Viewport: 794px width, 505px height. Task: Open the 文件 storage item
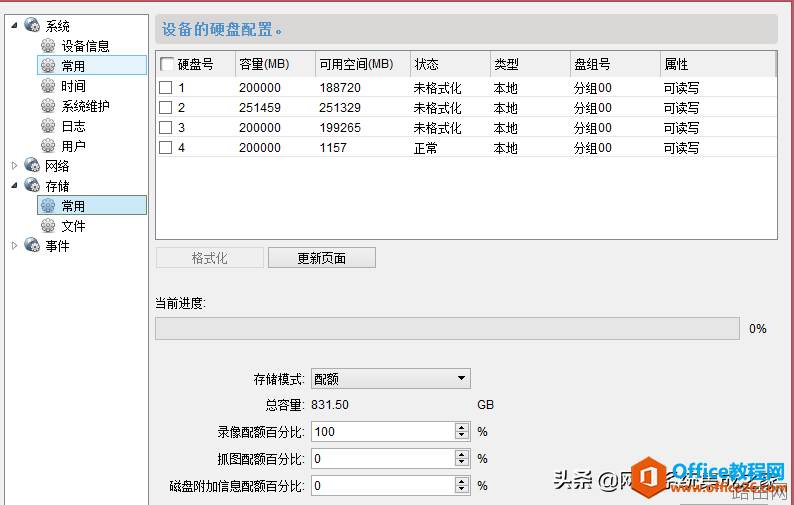coord(73,226)
